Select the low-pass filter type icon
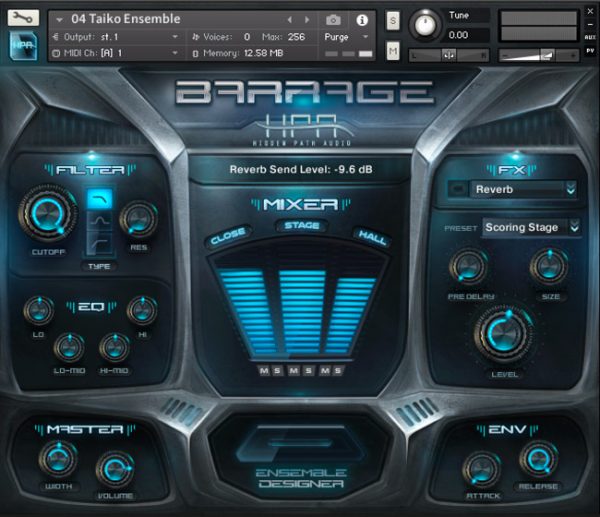 99,199
